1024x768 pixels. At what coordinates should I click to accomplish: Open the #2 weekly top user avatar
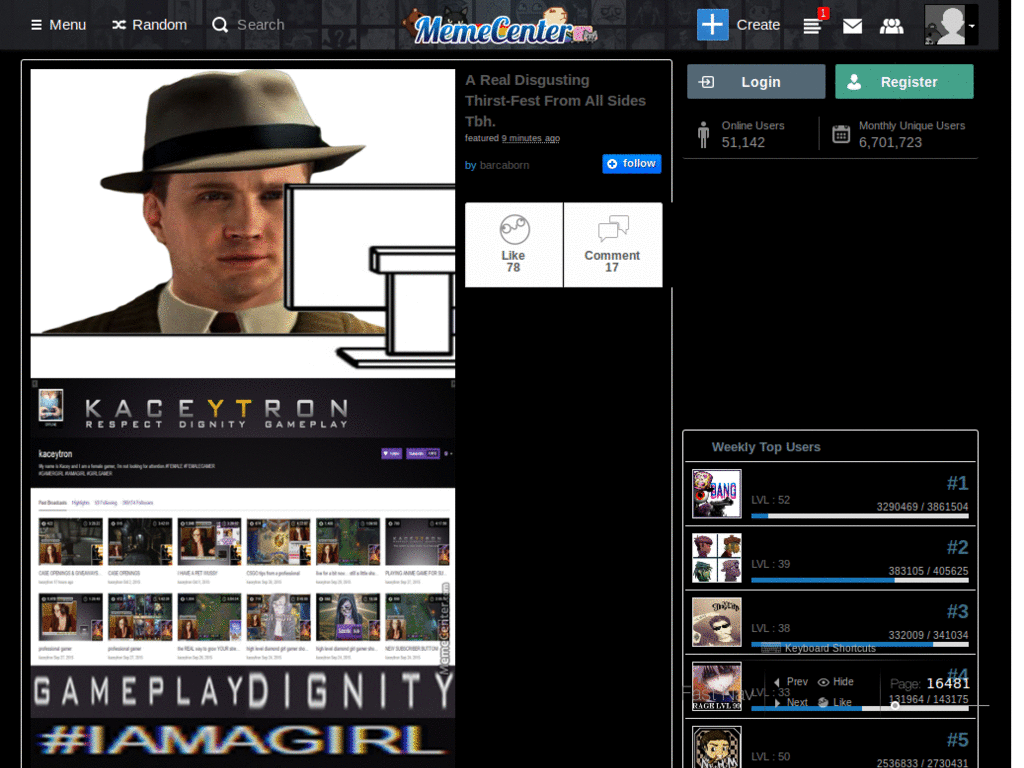716,558
